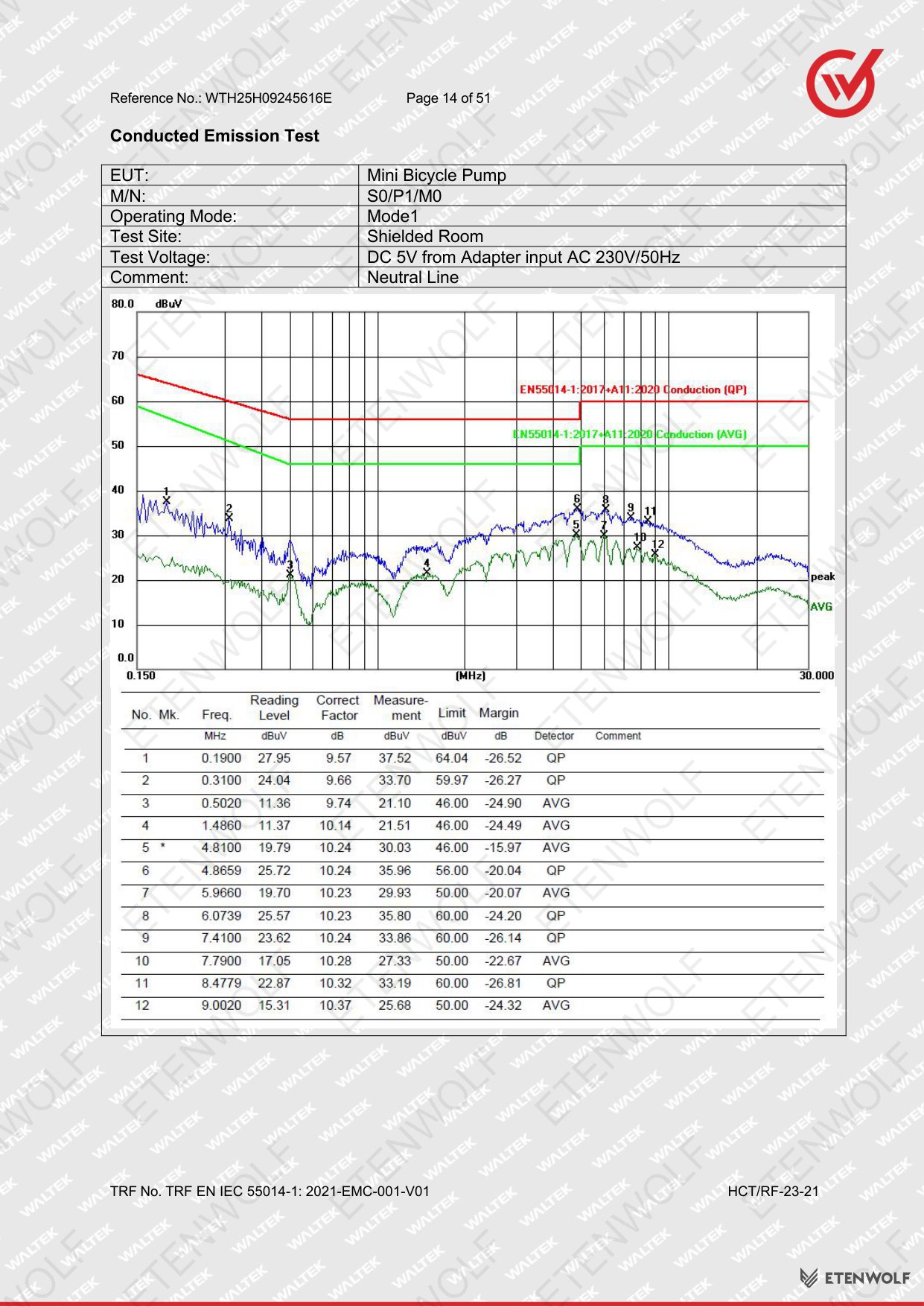Click frequency 6.0739 in row 8
This screenshot has height=1307, width=924.
pos(221,916)
